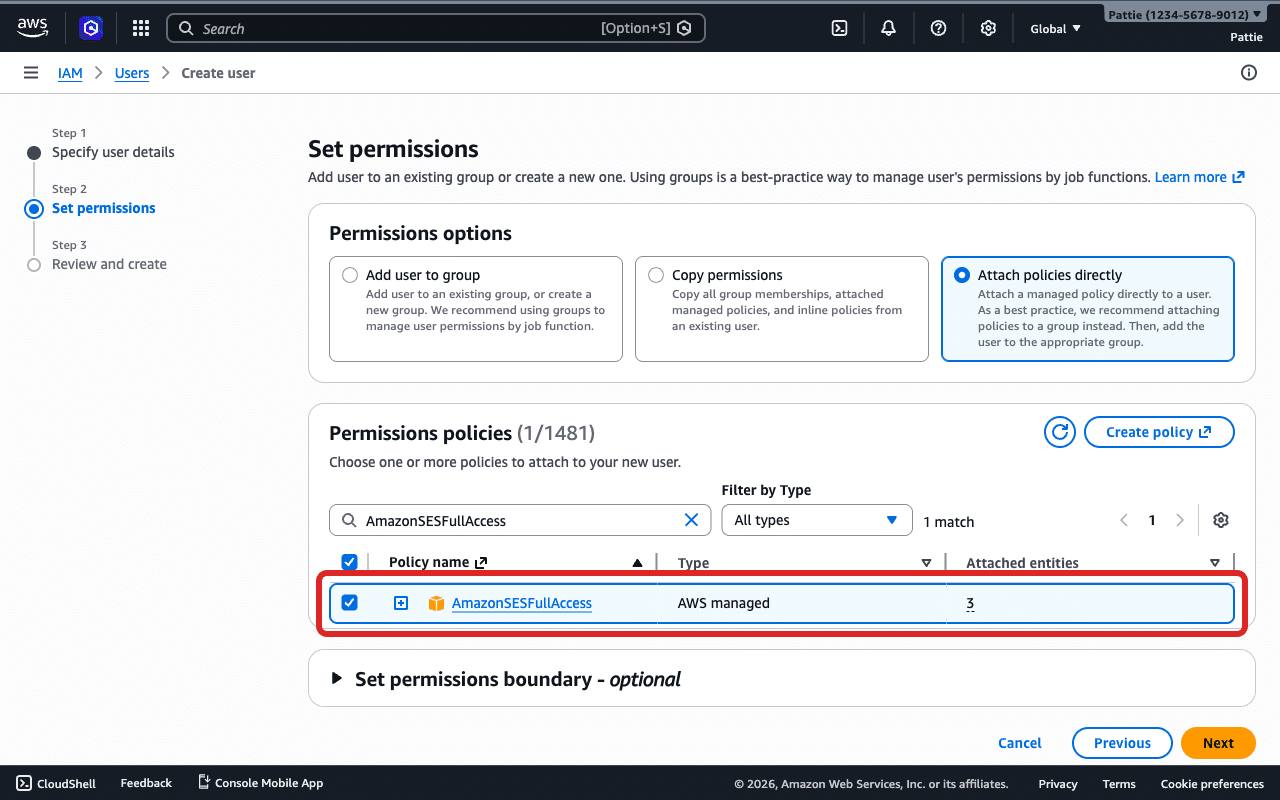Click Create policy button
Image resolution: width=1280 pixels, height=800 pixels.
1159,432
